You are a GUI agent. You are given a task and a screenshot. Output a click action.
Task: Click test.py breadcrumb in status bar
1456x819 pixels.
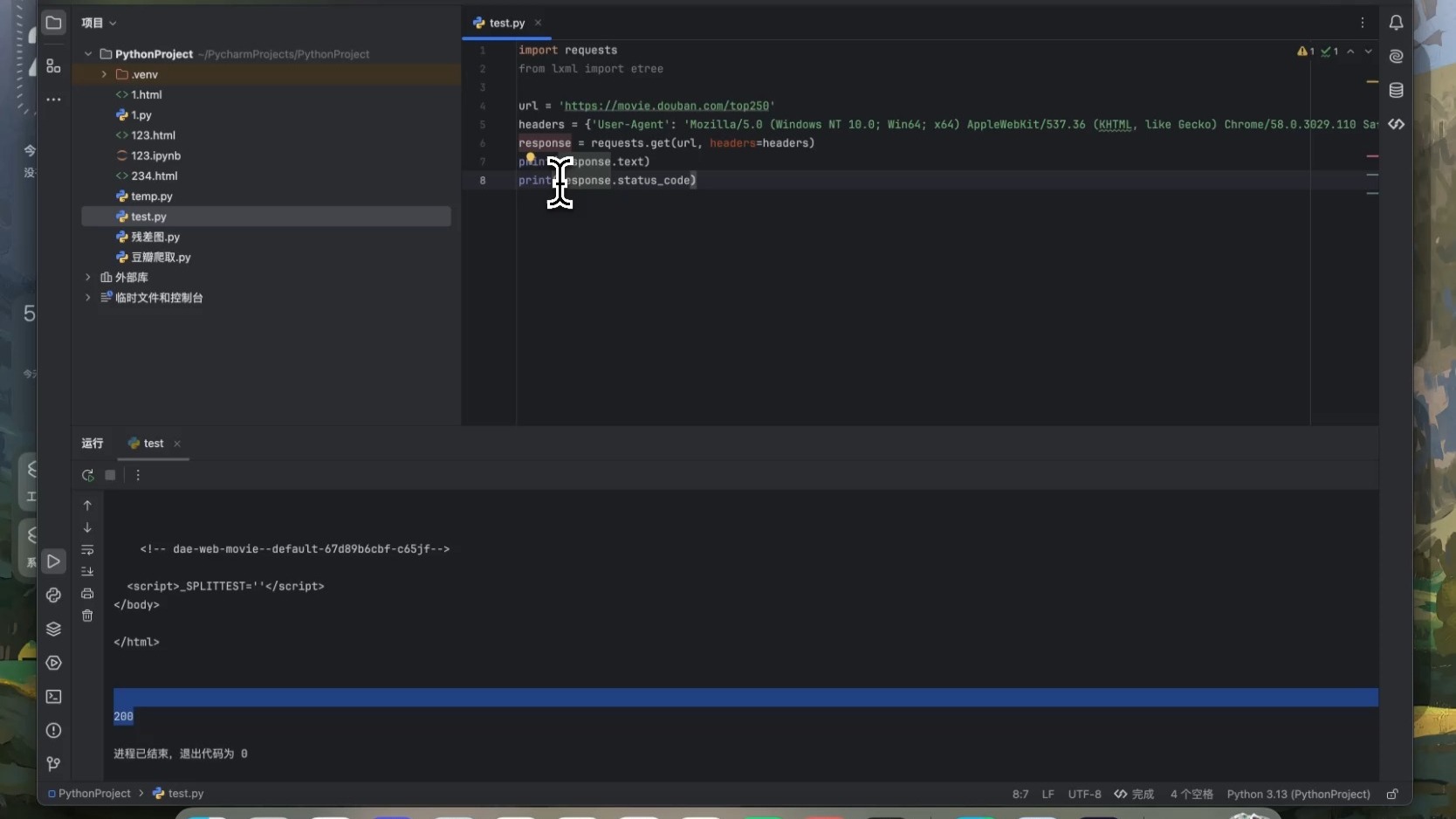[x=178, y=794]
